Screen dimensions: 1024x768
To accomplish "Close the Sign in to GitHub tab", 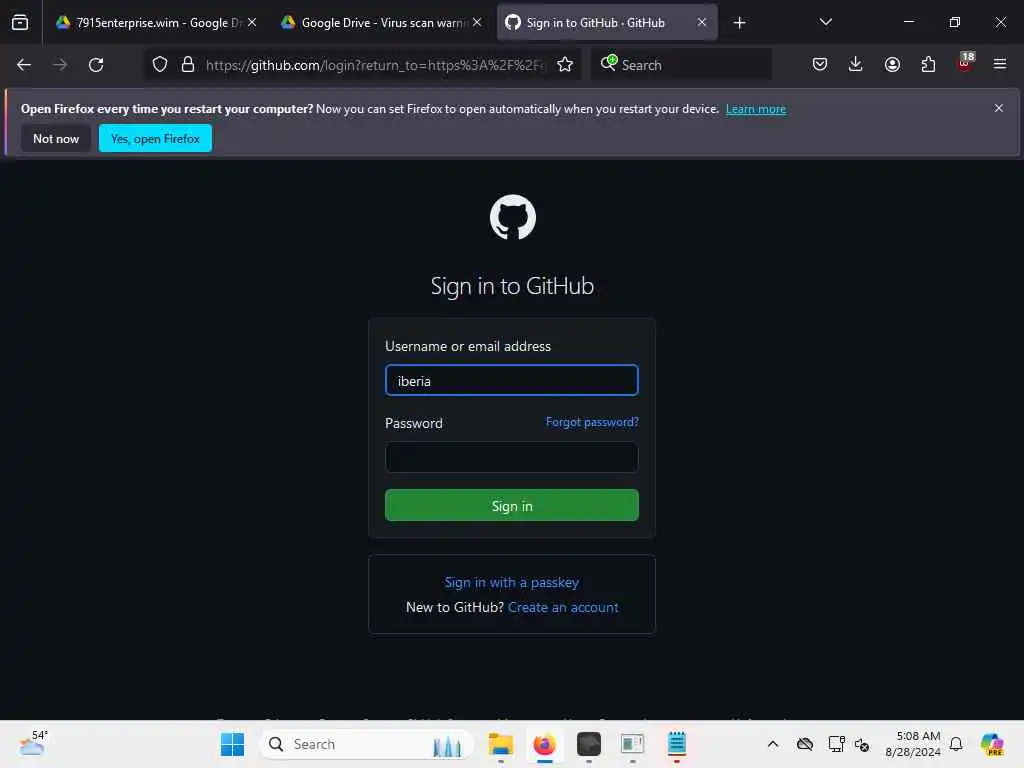I will [702, 22].
